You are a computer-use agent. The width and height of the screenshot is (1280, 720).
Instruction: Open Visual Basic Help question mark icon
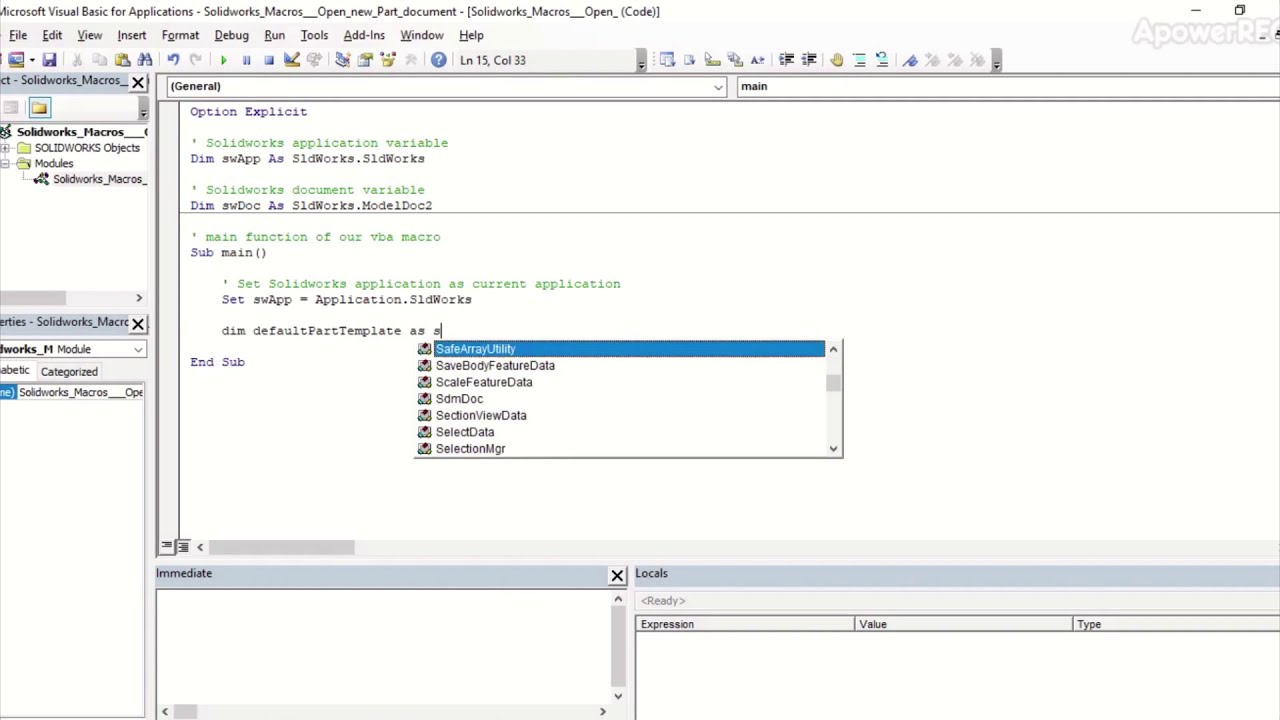click(438, 60)
